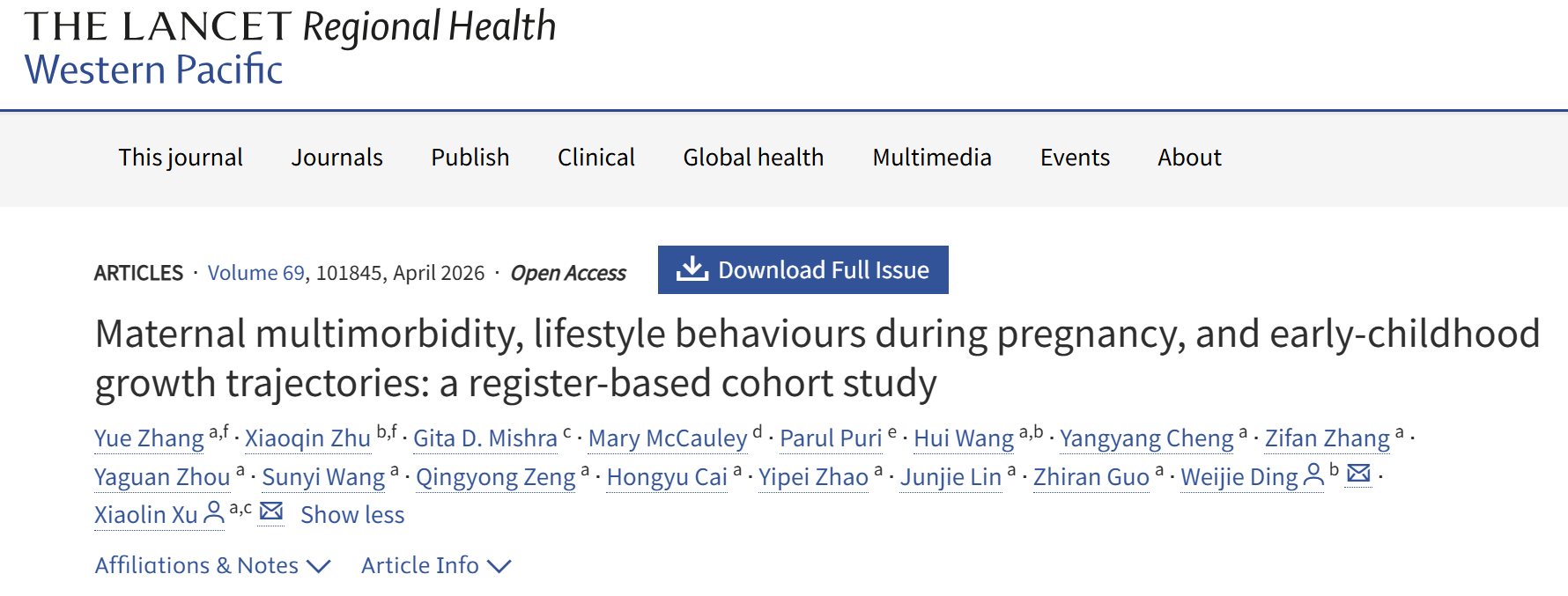The height and width of the screenshot is (596, 1568).
Task: Open Gita D. Mishra author link
Action: coord(485,438)
